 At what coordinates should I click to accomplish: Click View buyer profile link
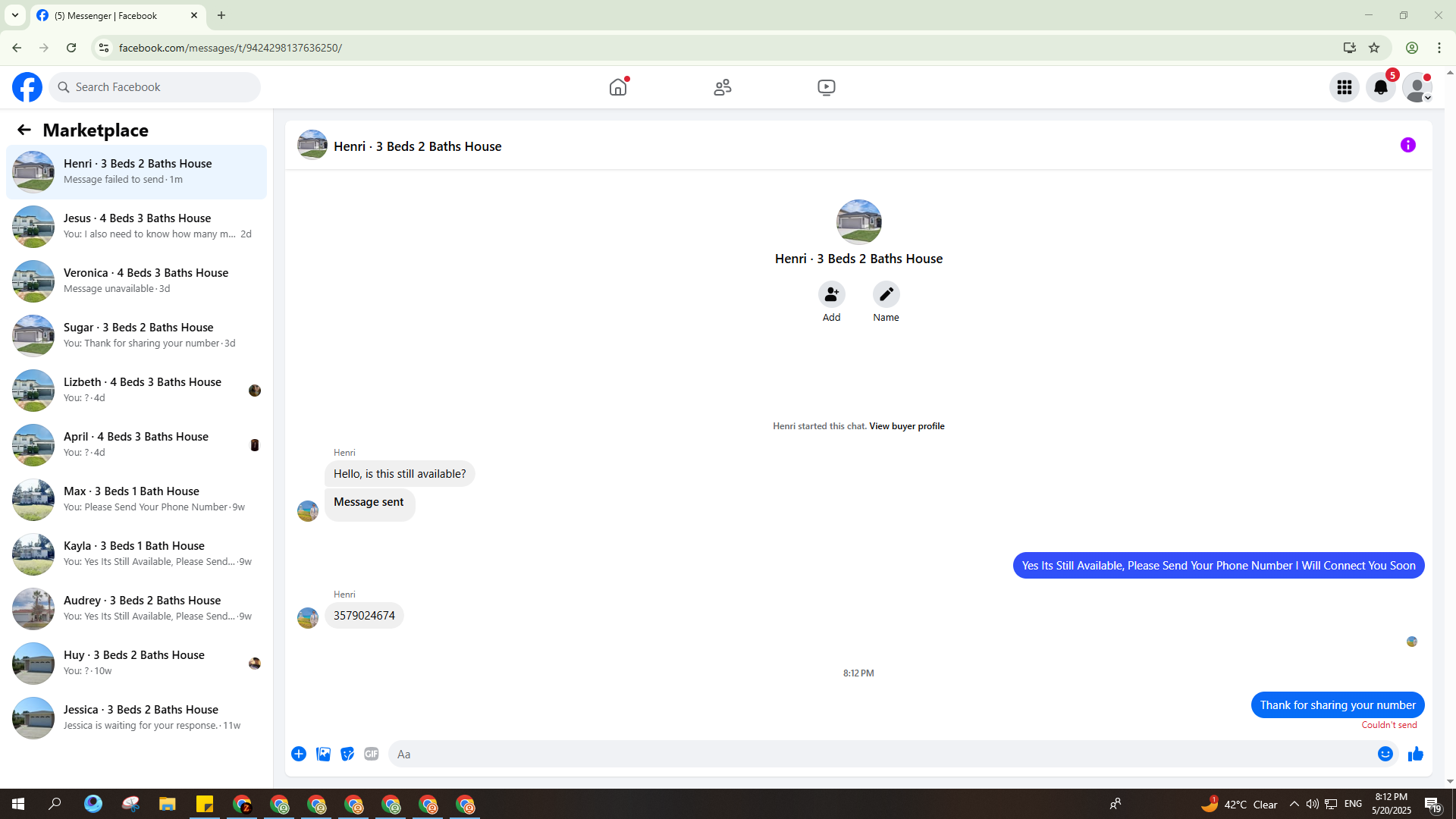906,426
